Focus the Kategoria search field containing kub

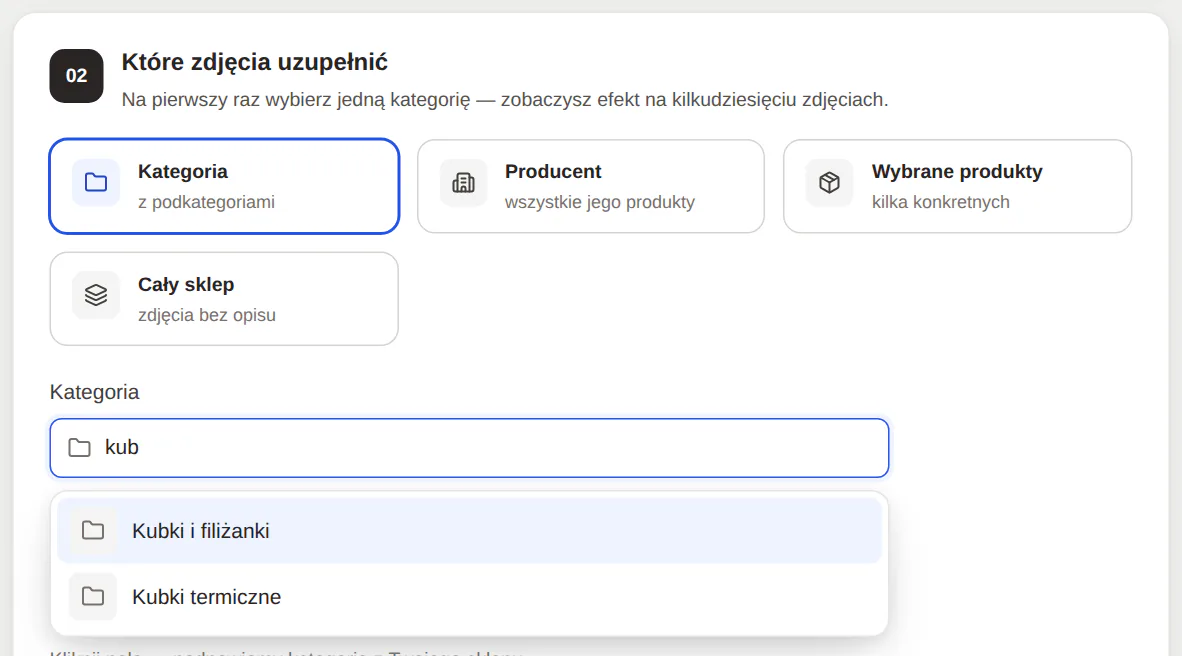coord(470,448)
